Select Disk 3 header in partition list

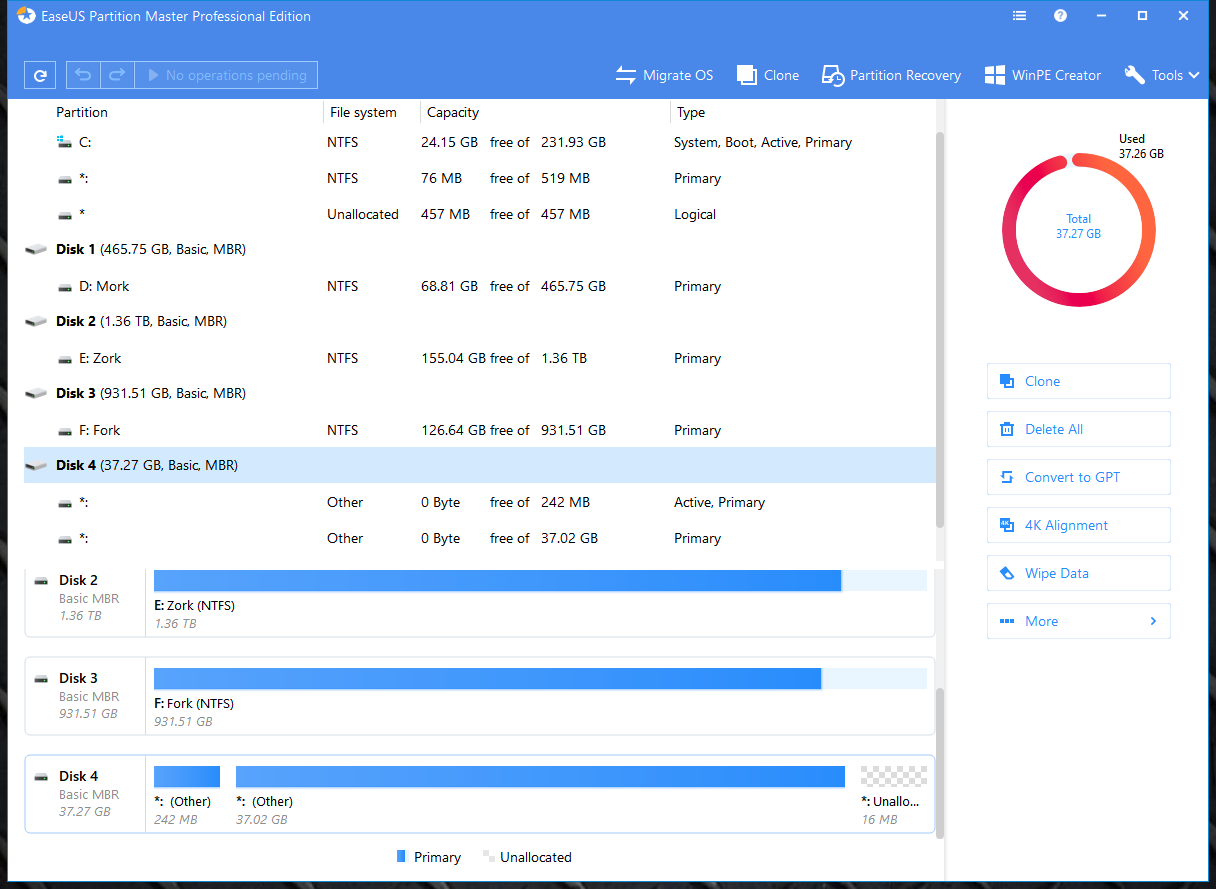click(x=150, y=393)
